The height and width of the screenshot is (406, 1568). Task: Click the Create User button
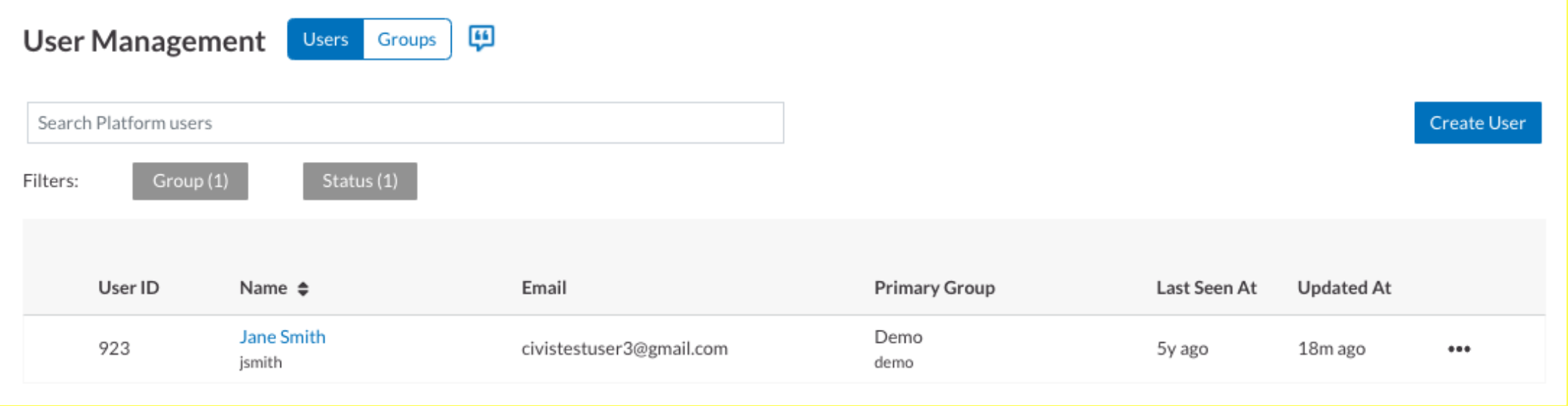pyautogui.click(x=1477, y=122)
